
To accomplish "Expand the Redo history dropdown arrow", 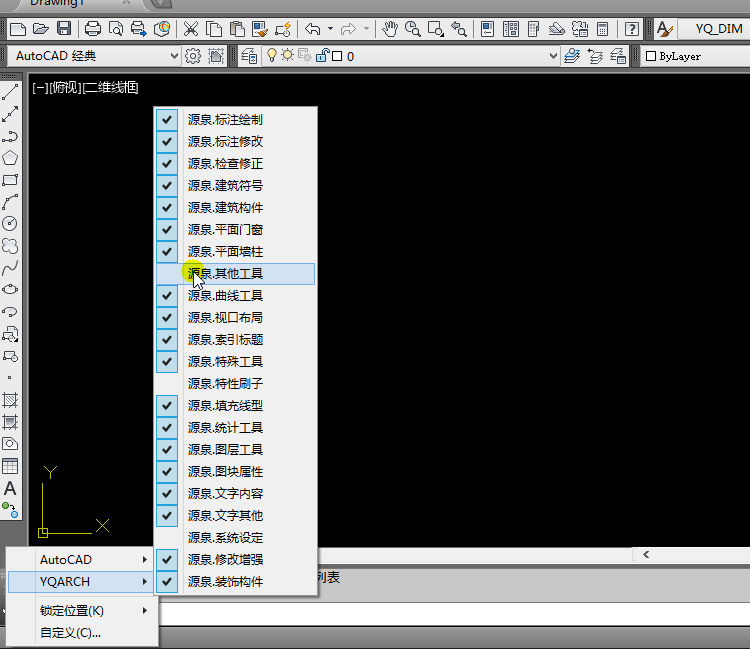I will click(366, 29).
